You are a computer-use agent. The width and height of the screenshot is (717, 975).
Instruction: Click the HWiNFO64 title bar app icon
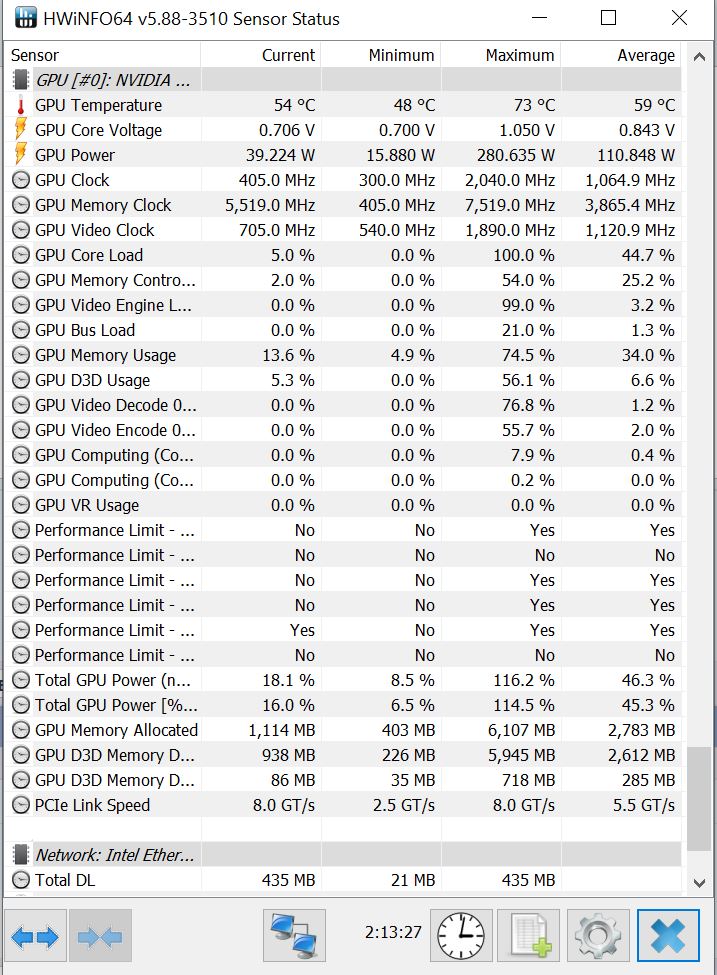[x=22, y=18]
